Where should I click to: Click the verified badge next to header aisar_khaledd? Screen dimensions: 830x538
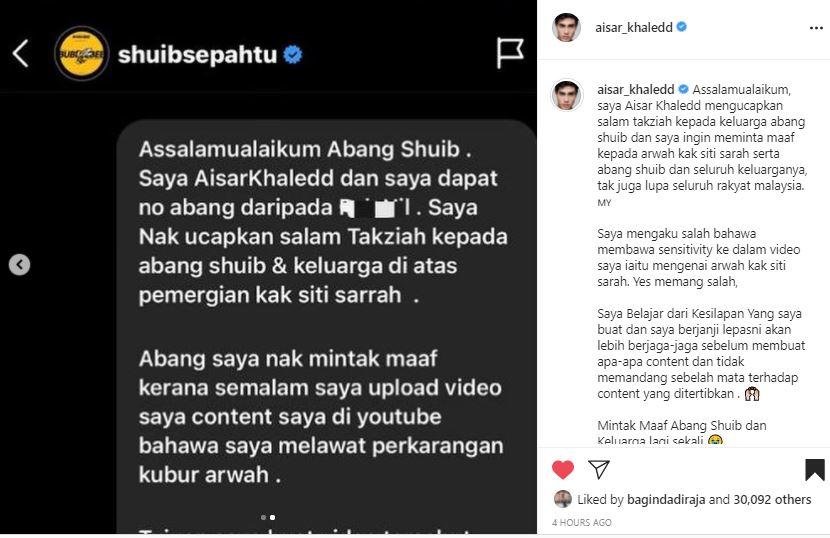click(x=682, y=26)
